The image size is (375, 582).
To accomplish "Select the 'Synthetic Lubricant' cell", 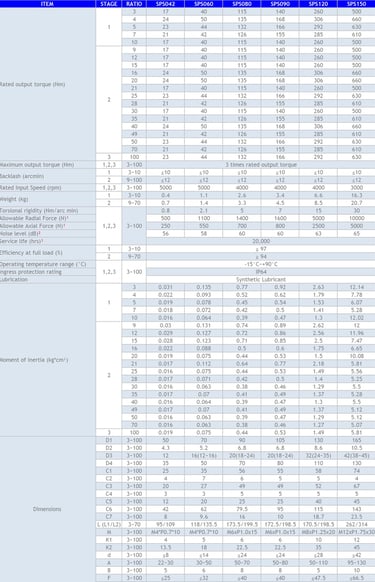I will [x=261, y=279].
